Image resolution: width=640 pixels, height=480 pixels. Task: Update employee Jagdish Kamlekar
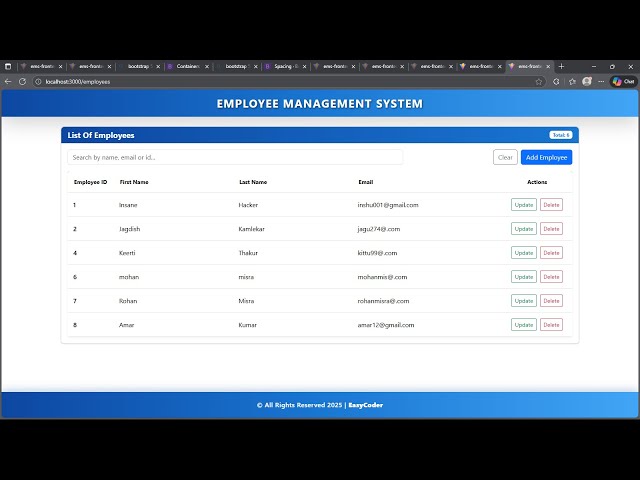tap(524, 229)
